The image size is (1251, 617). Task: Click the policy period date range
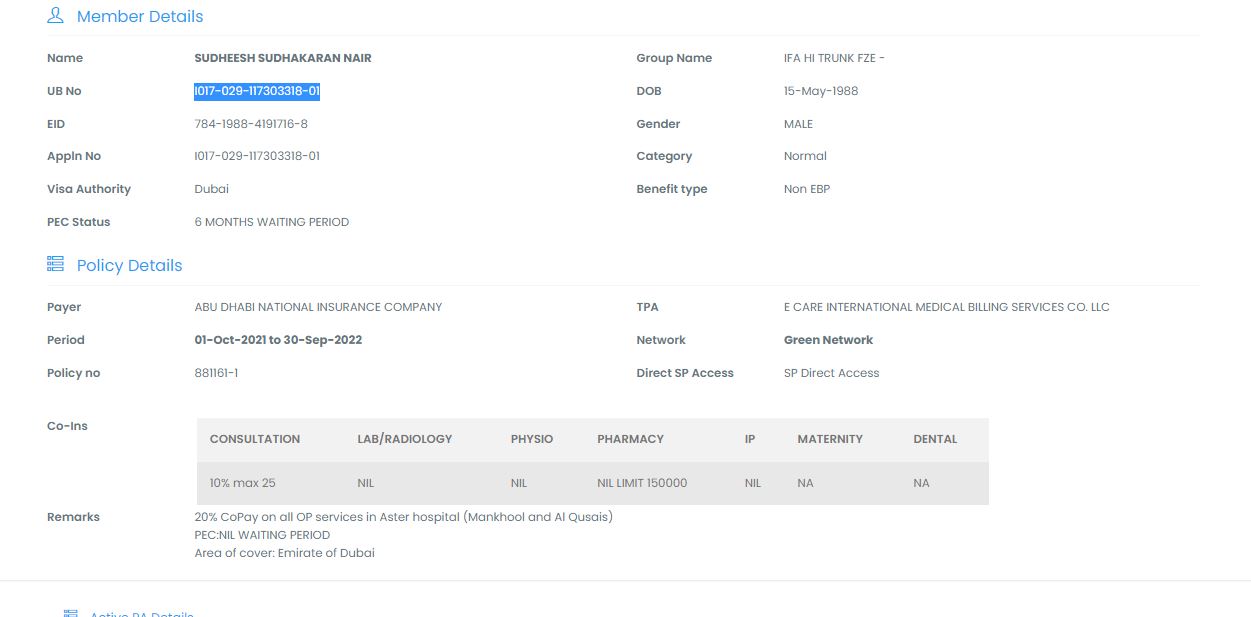278,340
